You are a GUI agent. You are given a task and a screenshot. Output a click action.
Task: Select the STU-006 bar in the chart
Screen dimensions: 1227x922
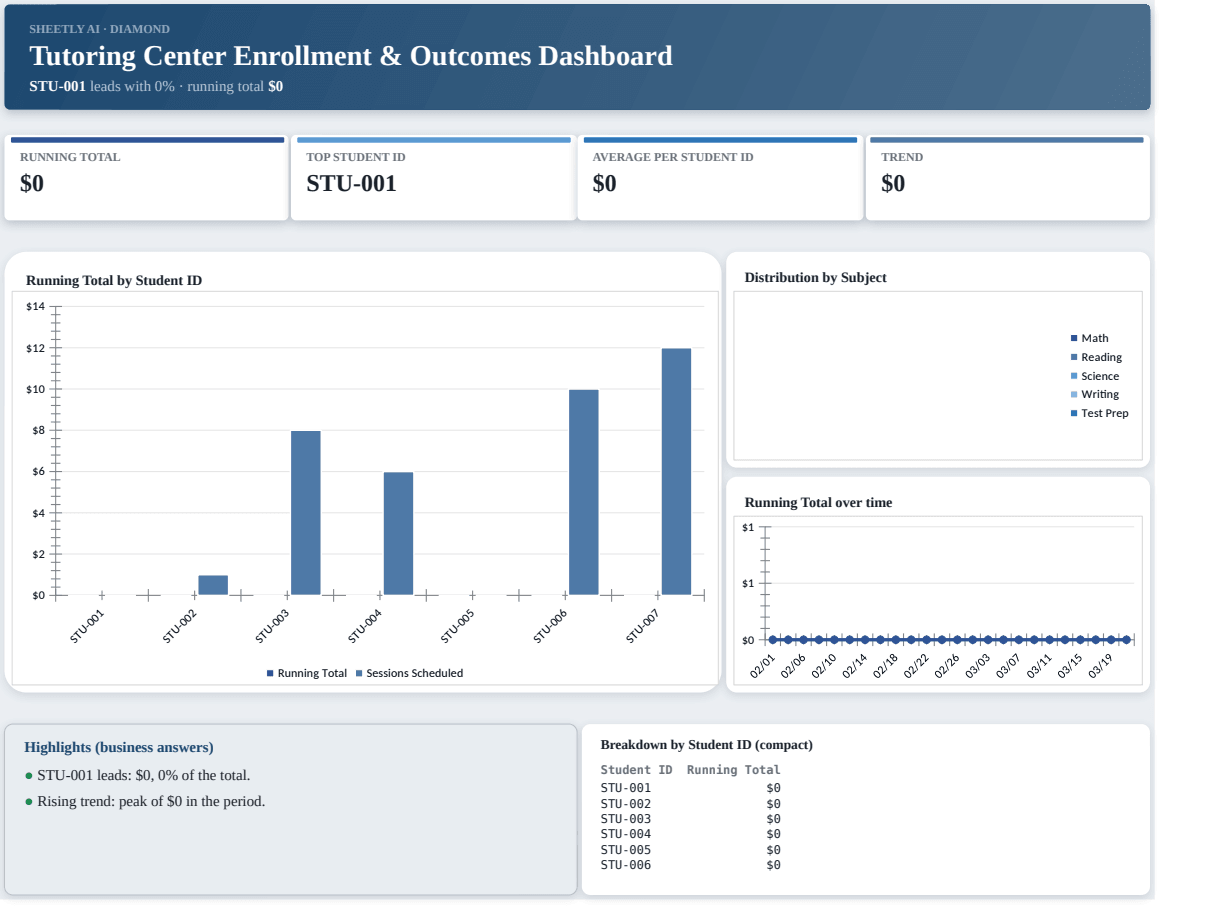(x=584, y=492)
